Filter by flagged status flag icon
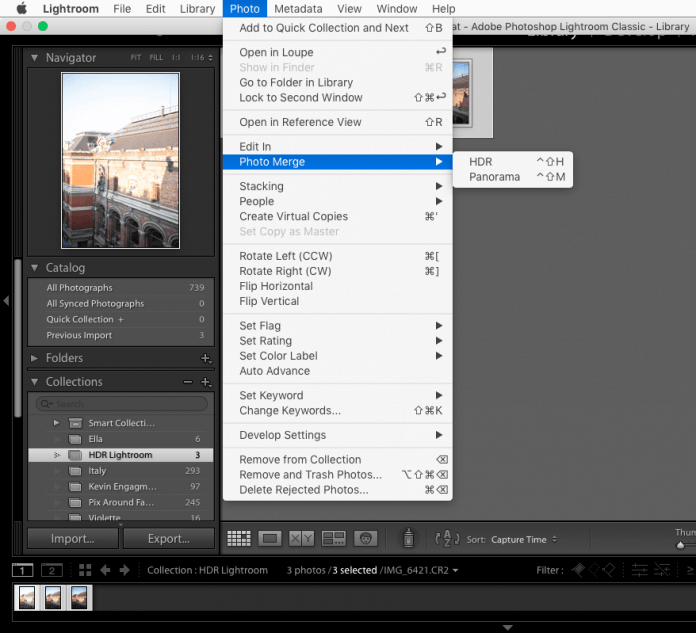 (x=578, y=570)
